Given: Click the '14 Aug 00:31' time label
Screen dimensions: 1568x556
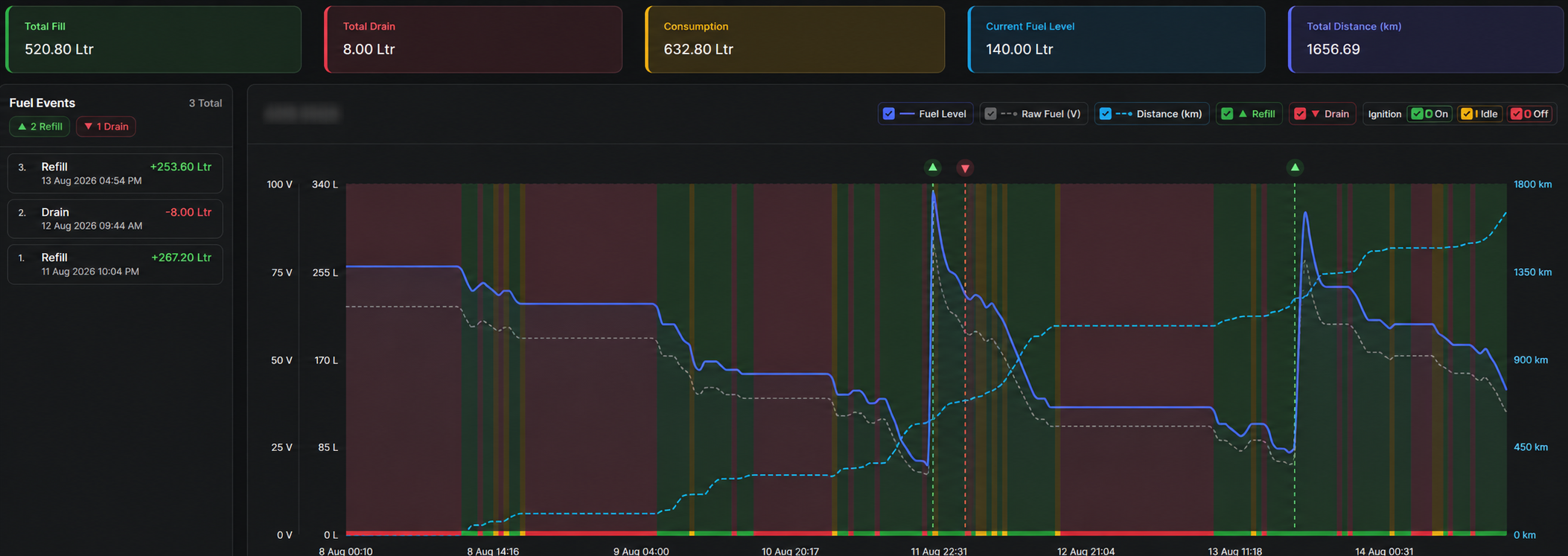Looking at the screenshot, I should (x=1384, y=551).
